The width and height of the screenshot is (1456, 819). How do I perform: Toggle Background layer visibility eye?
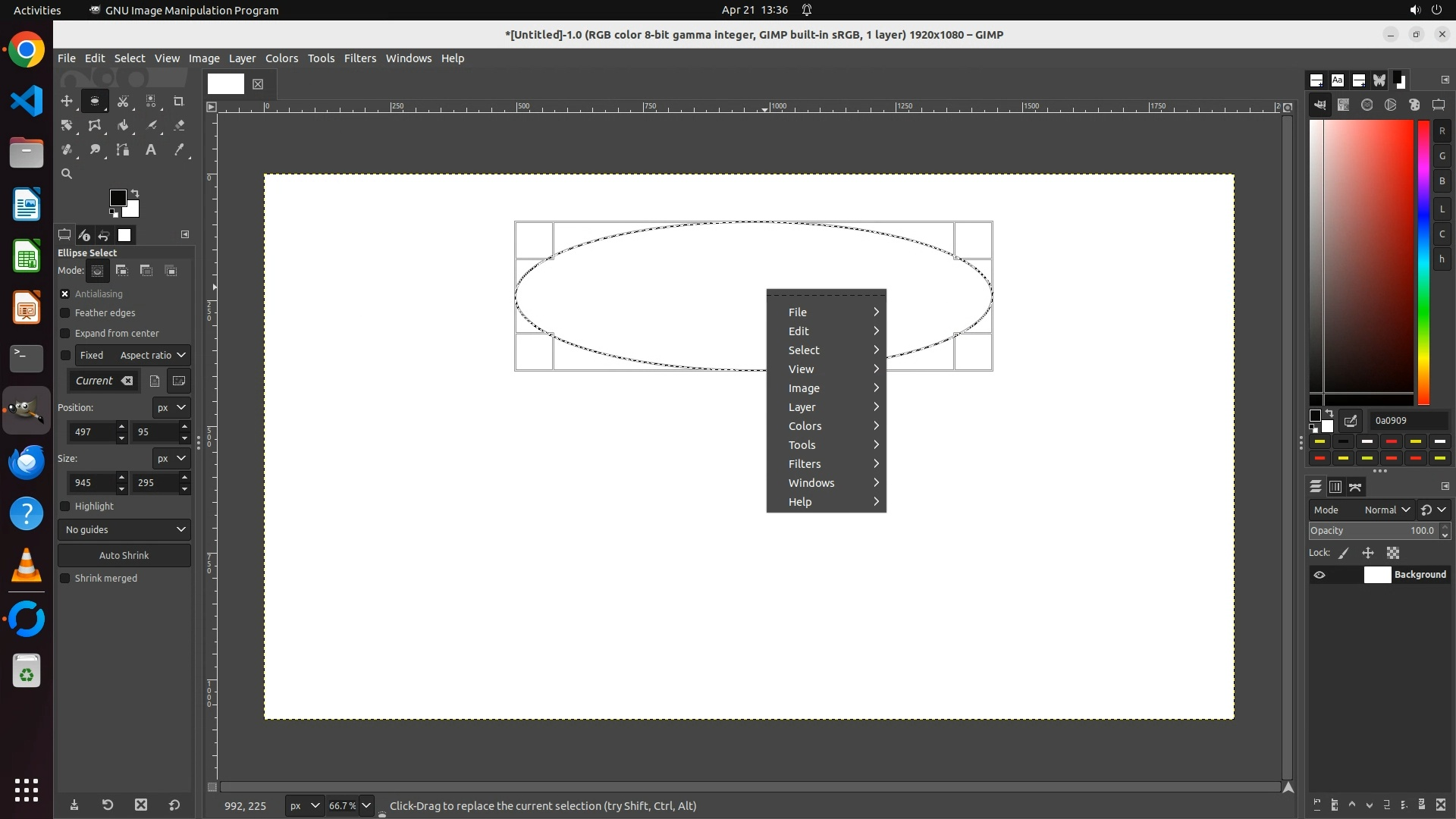(x=1319, y=575)
